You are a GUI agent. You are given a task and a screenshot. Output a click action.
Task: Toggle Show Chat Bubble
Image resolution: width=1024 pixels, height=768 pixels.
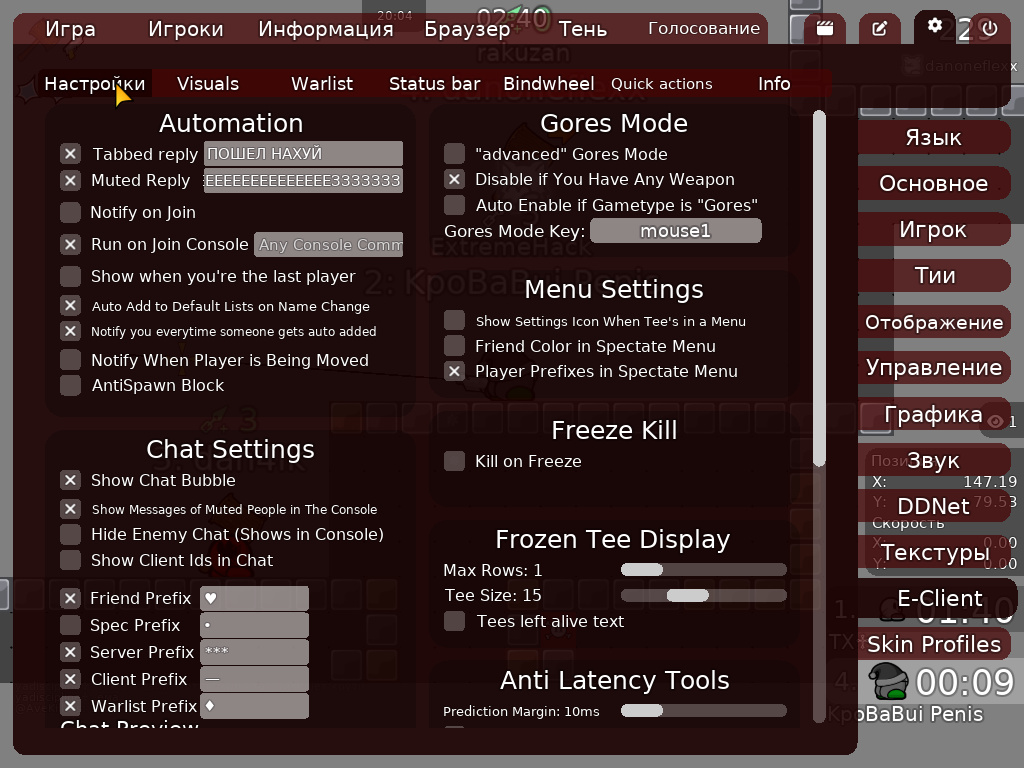coord(71,480)
